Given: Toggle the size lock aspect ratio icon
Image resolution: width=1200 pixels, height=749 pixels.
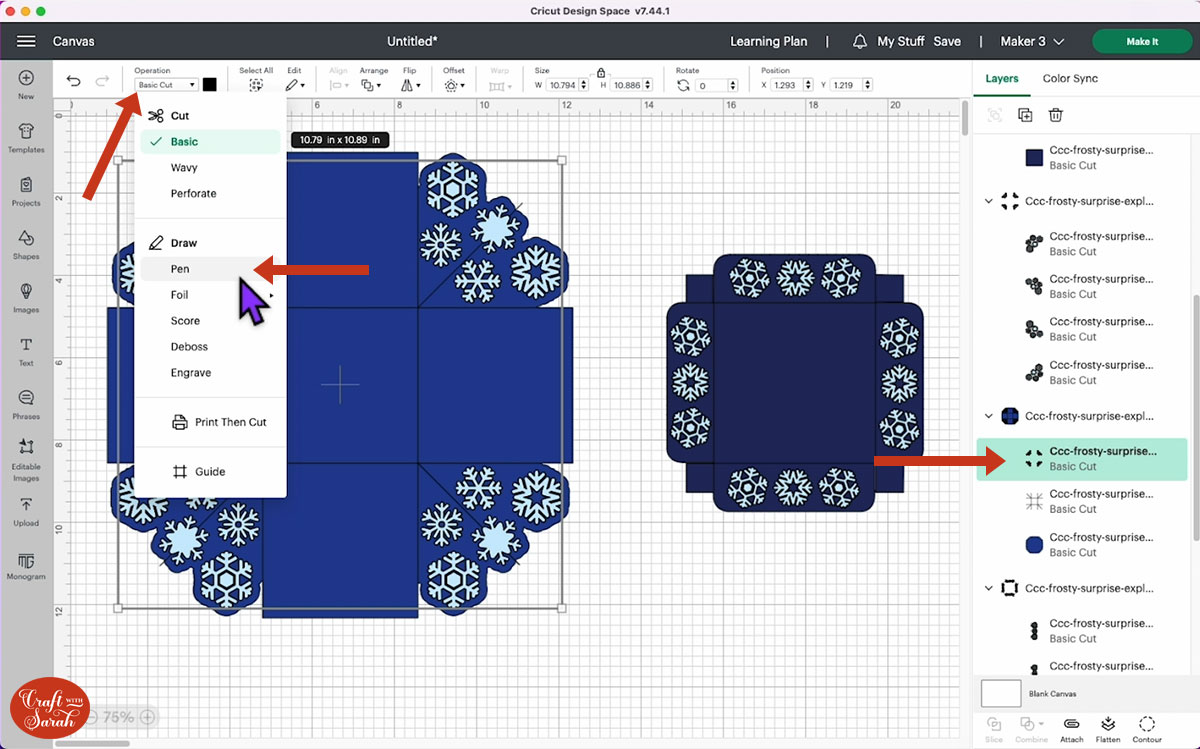Looking at the screenshot, I should pyautogui.click(x=600, y=73).
